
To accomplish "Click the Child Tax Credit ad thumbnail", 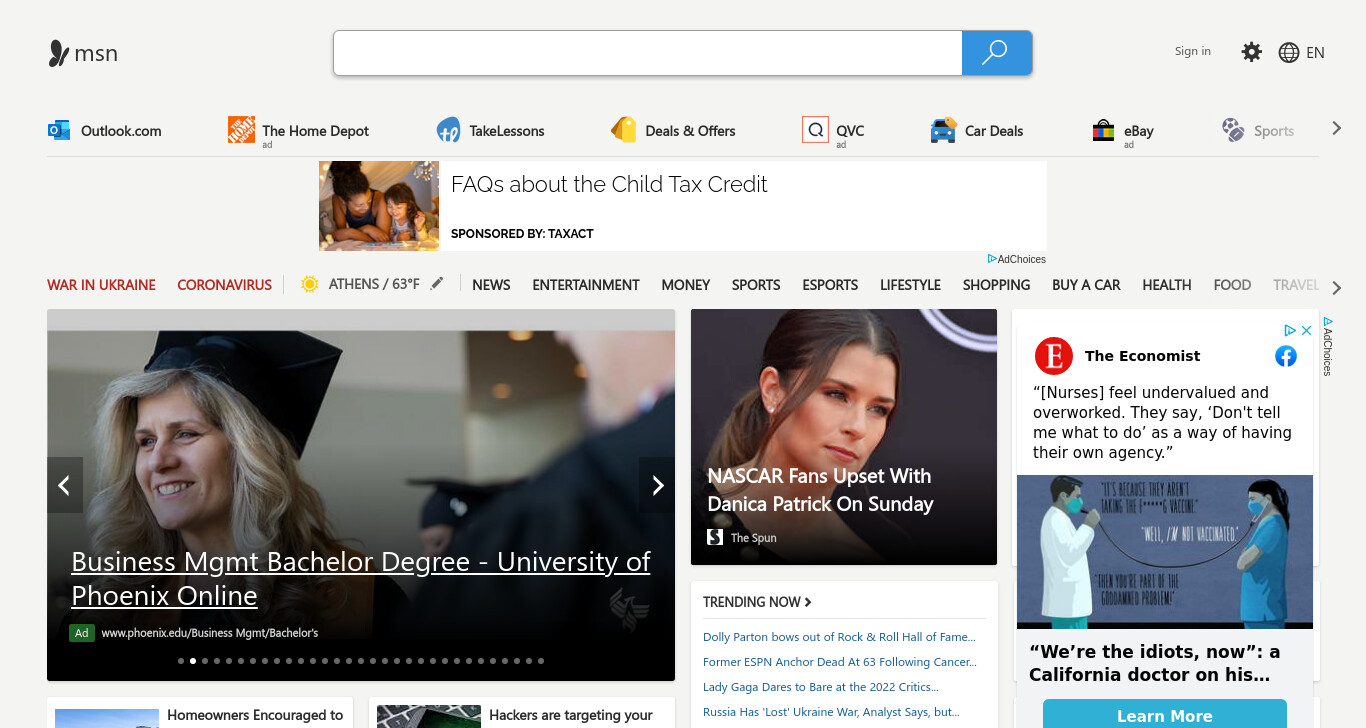I will (x=379, y=206).
